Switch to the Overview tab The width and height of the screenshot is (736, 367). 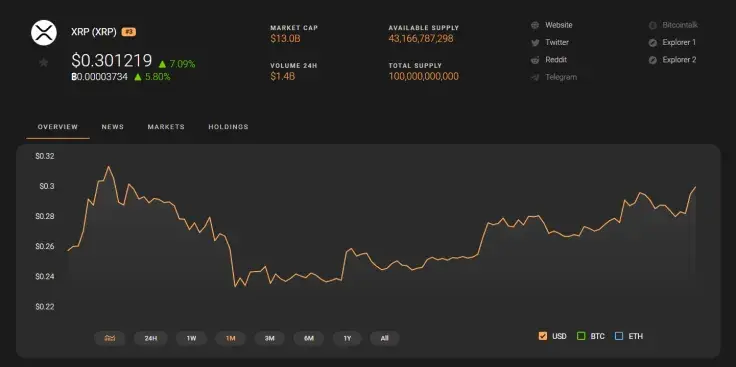[58, 127]
